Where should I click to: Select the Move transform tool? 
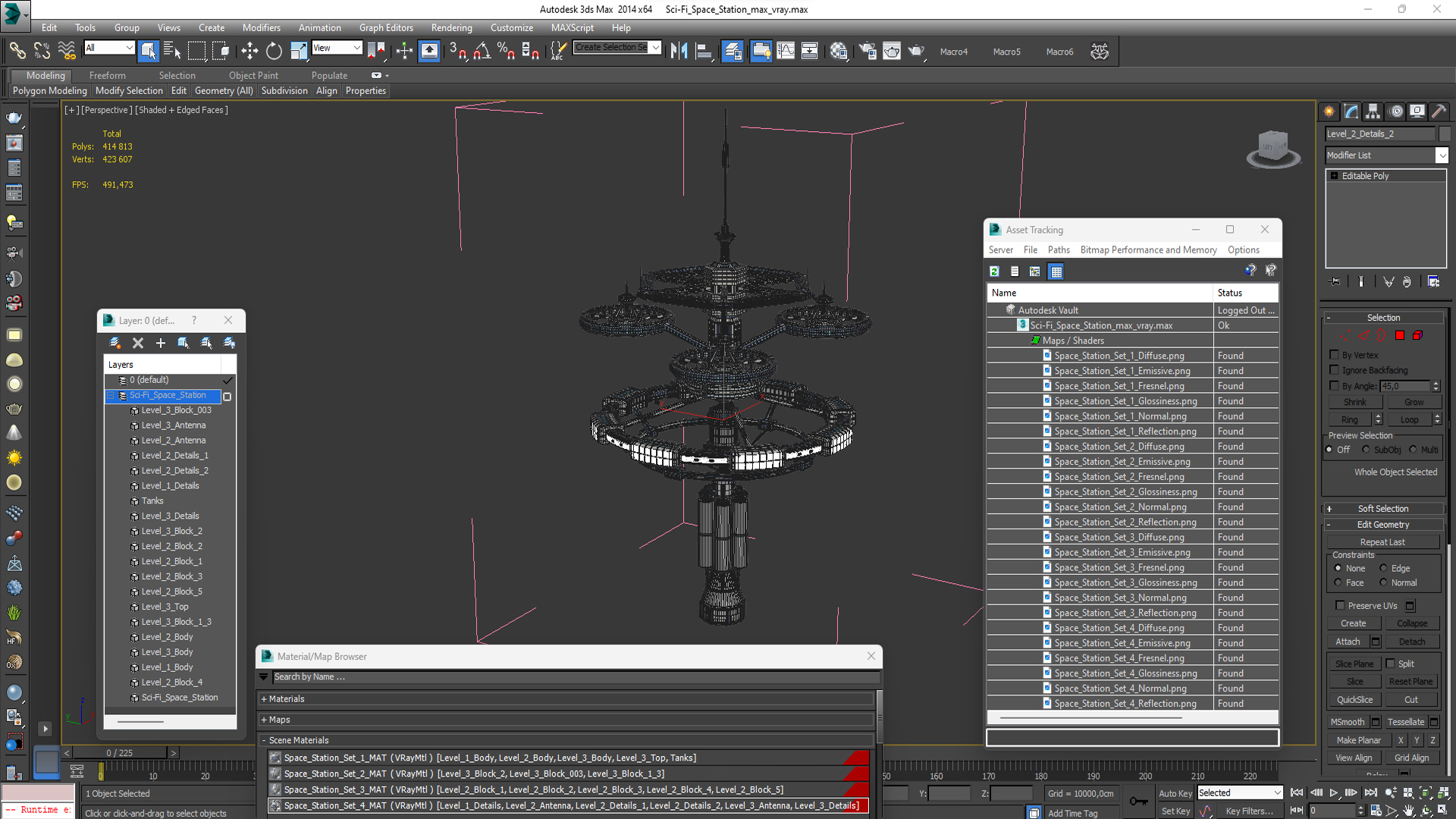click(249, 51)
